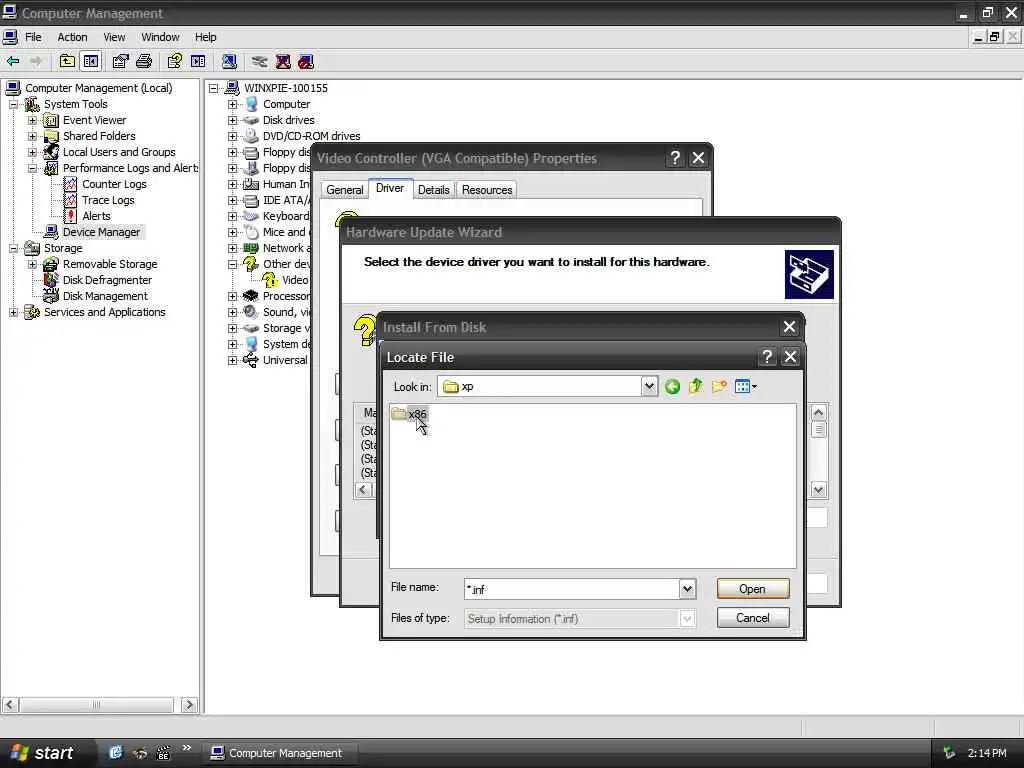Click the Print toolbar icon
Screen dimensions: 1024x768
[144, 61]
